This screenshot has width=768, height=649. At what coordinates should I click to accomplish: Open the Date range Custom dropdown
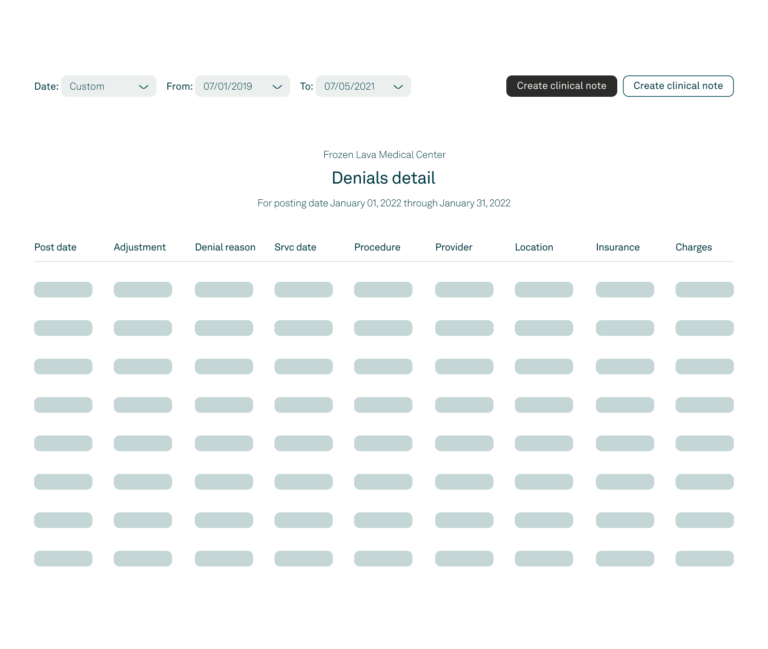pos(108,86)
